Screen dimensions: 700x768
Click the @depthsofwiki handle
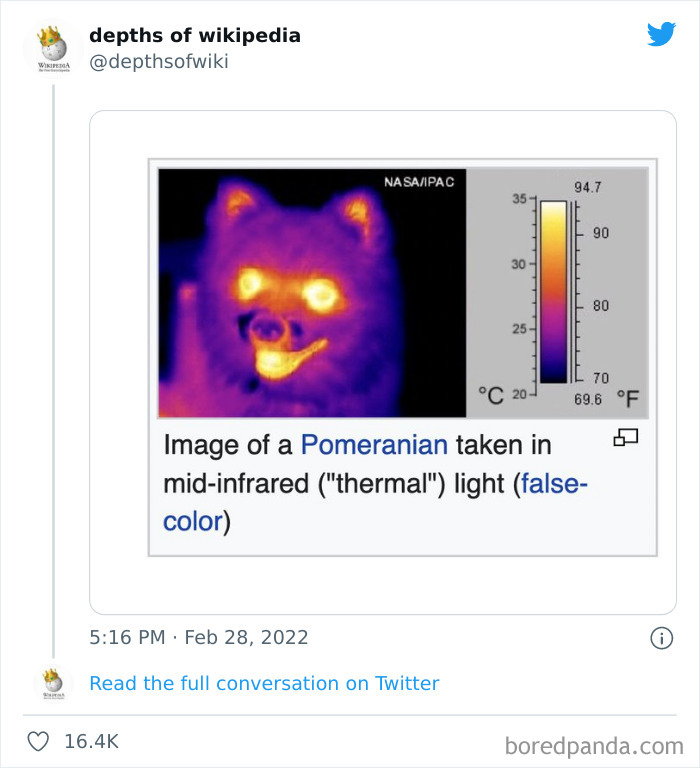158,62
